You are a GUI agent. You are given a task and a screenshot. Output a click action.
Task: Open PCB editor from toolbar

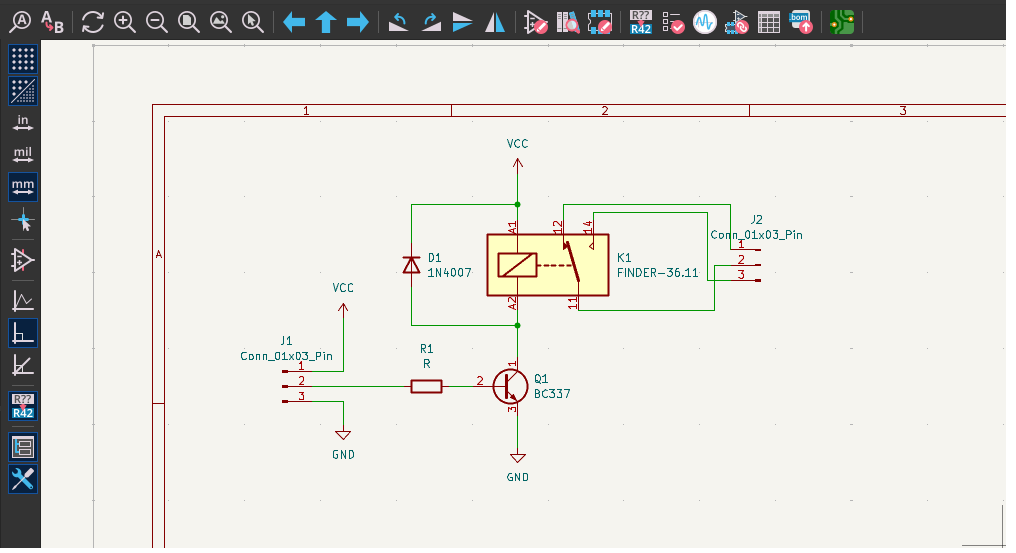(842, 21)
